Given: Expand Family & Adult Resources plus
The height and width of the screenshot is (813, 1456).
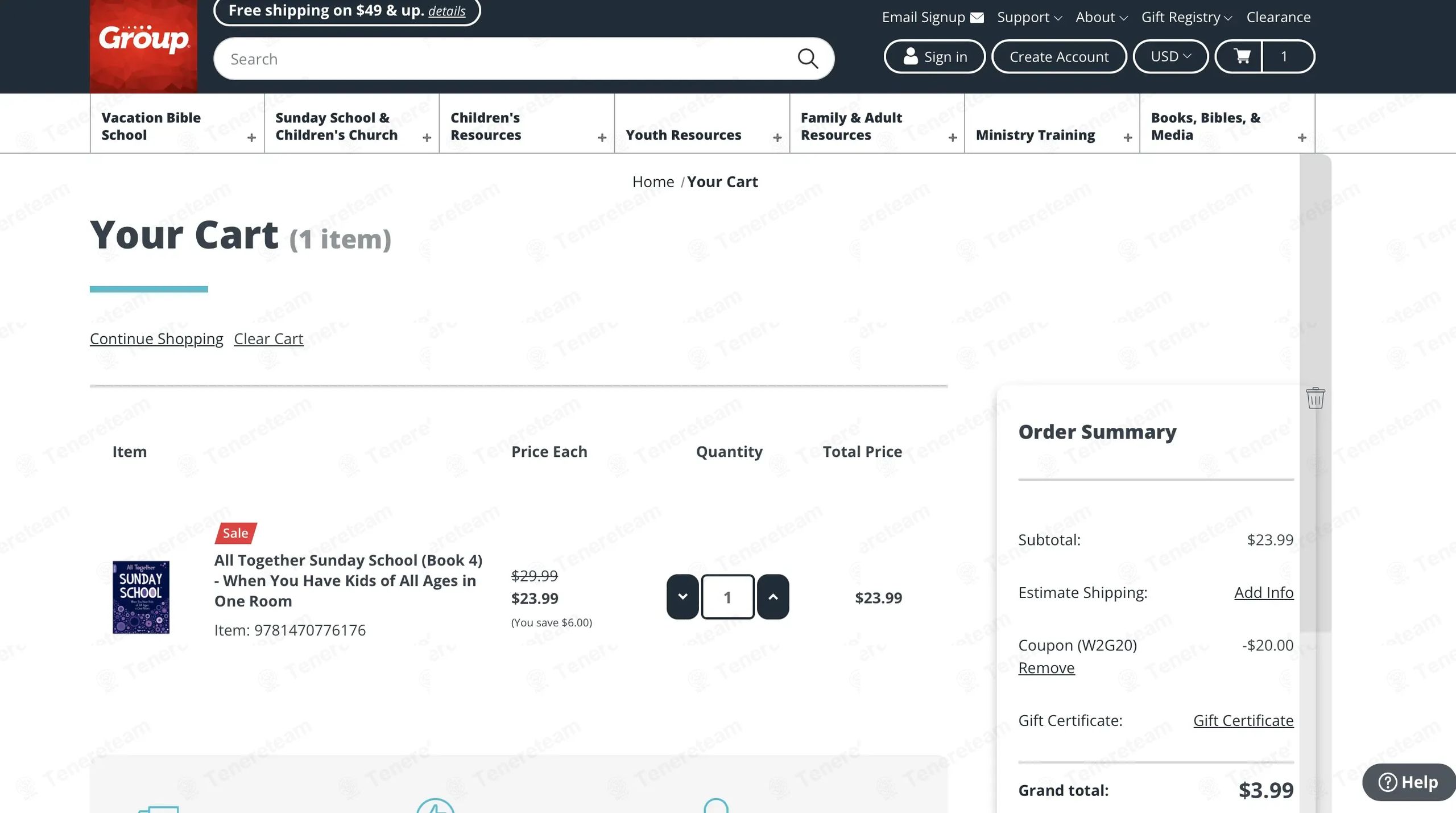Looking at the screenshot, I should tap(952, 138).
